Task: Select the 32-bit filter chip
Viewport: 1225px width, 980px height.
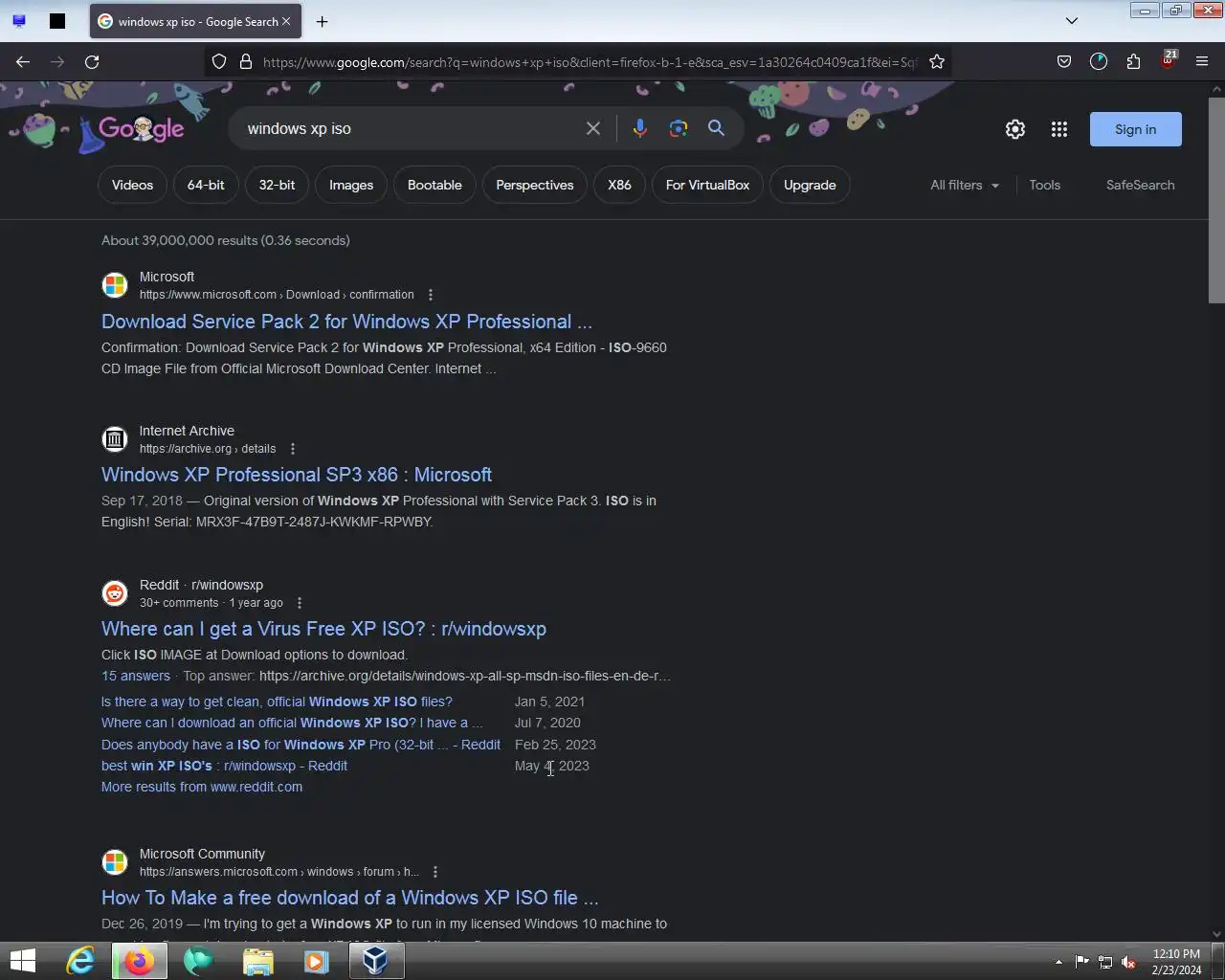Action: click(x=277, y=185)
